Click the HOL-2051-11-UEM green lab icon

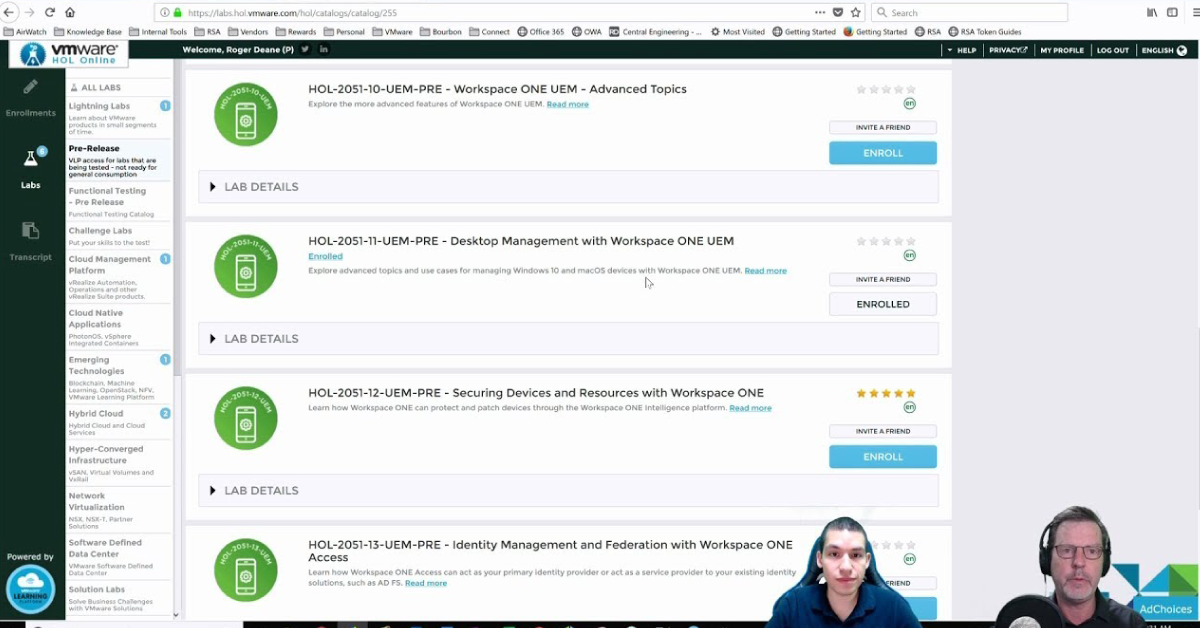pyautogui.click(x=245, y=266)
